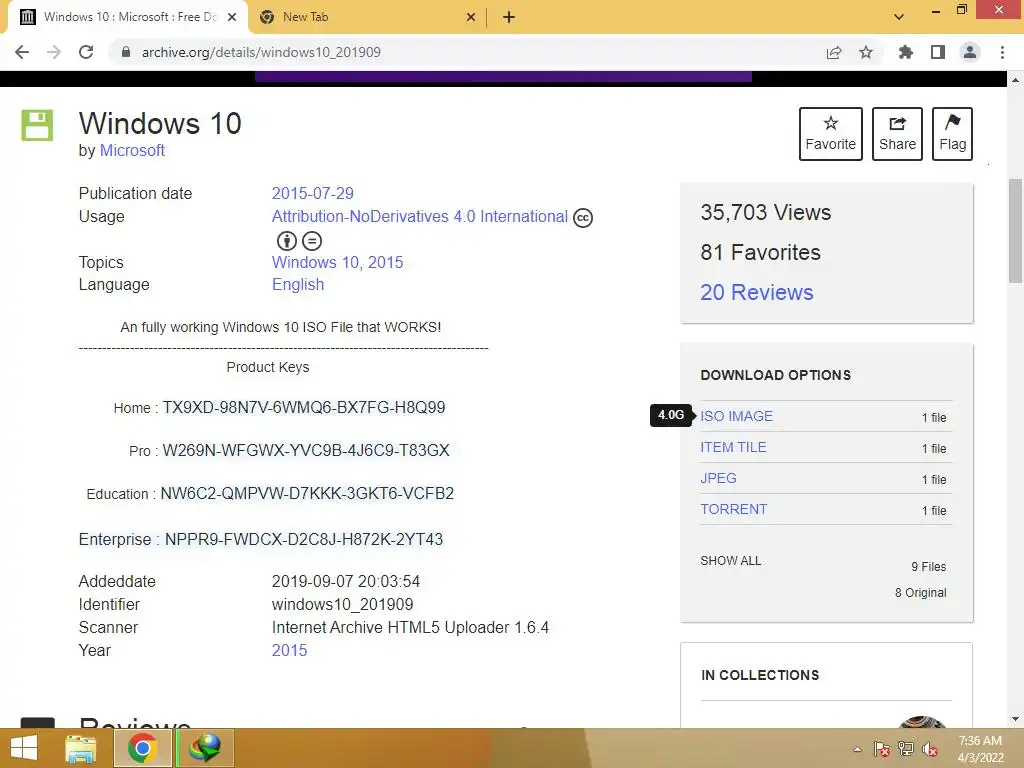Viewport: 1024px width, 768px height.
Task: Click the green floppy disk software icon
Action: (x=37, y=125)
